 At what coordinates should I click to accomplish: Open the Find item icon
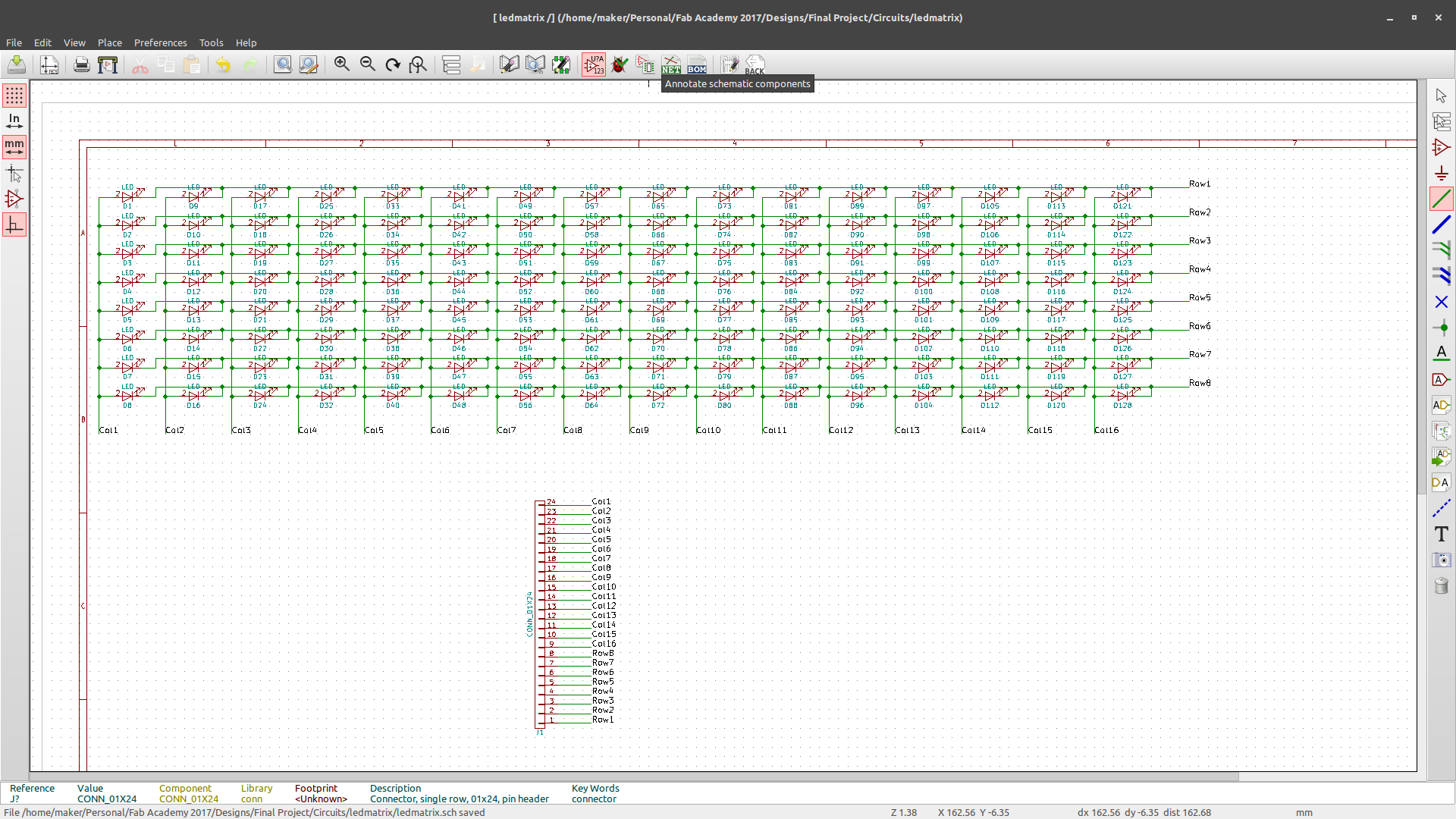283,64
